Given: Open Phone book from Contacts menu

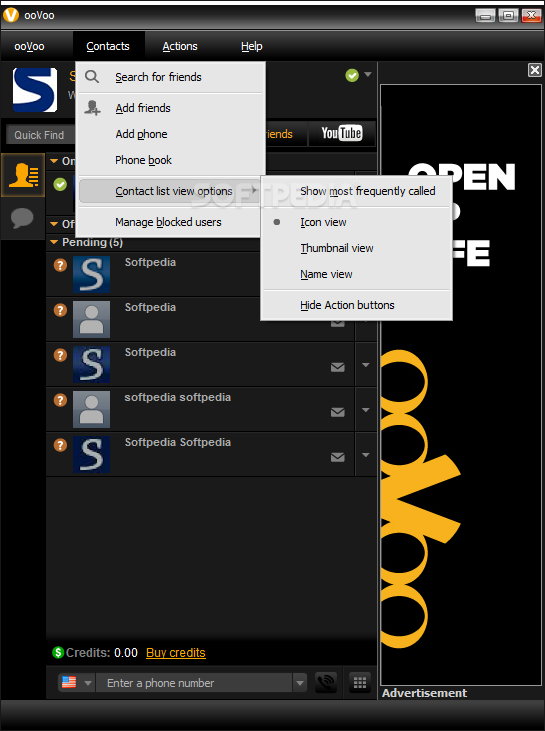Looking at the screenshot, I should click(170, 160).
